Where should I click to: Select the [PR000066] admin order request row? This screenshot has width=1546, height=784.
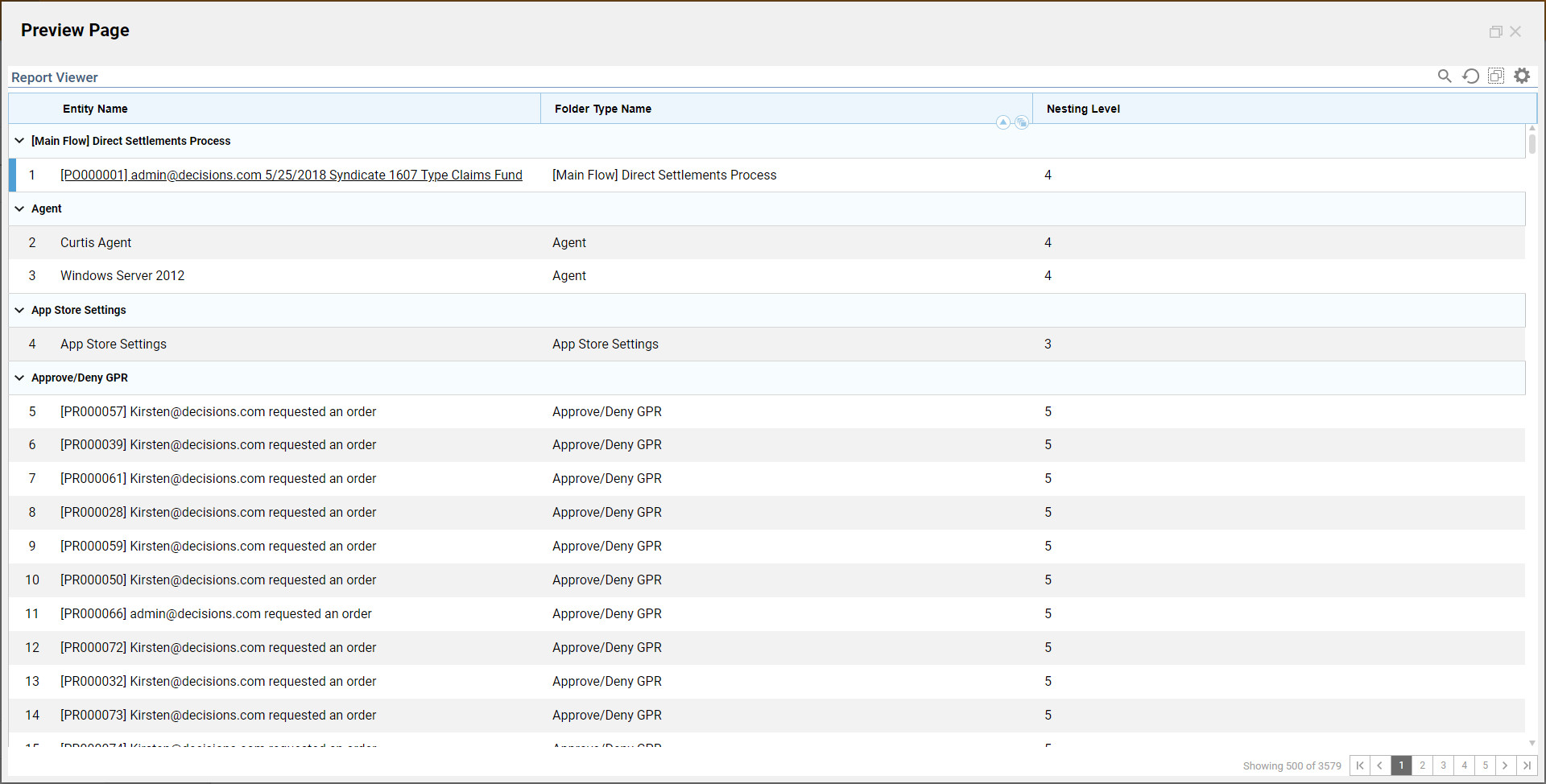click(767, 614)
